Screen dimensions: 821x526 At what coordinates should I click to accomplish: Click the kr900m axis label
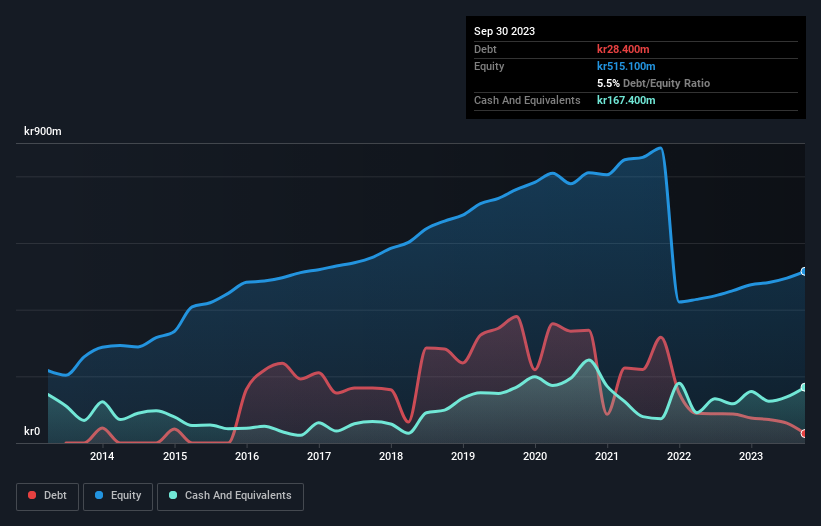coord(43,131)
